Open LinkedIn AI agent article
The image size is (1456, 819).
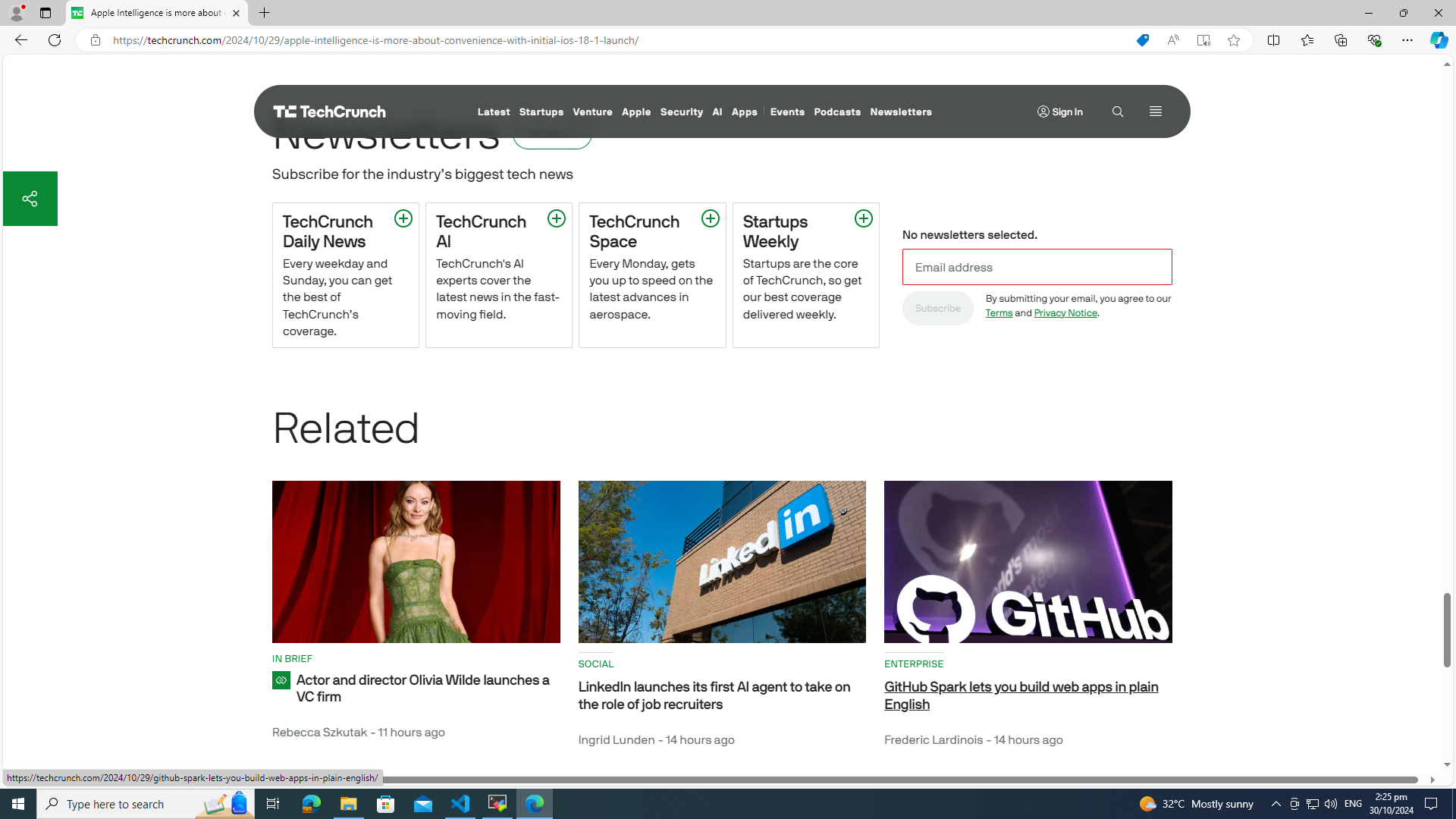[x=714, y=695]
